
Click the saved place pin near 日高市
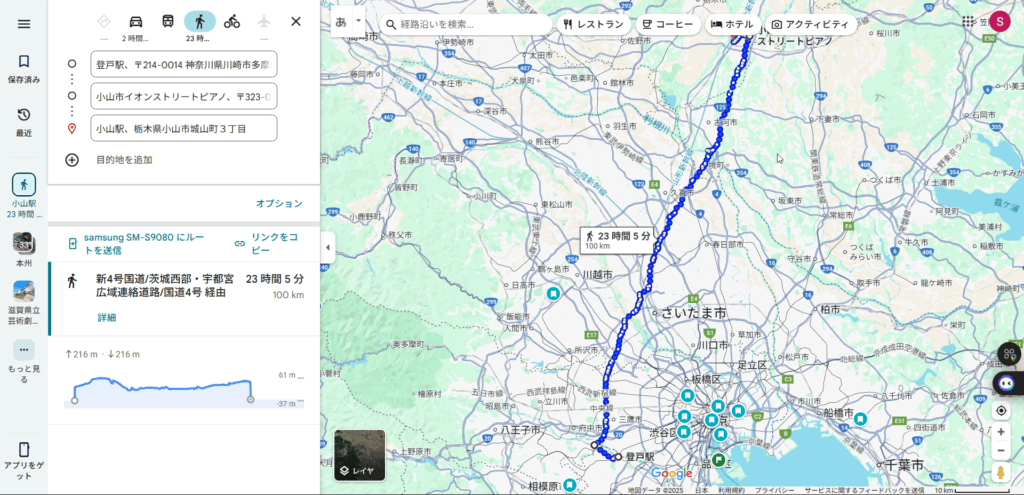(554, 294)
